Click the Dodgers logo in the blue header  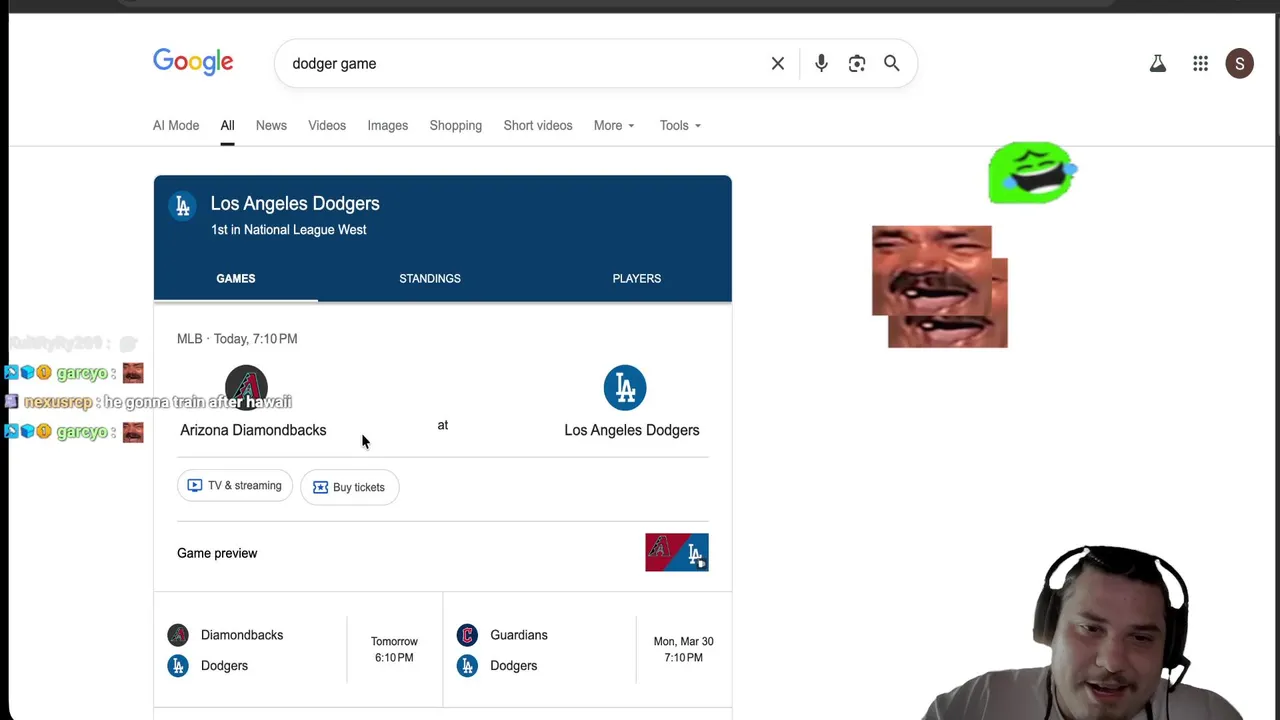click(x=182, y=206)
